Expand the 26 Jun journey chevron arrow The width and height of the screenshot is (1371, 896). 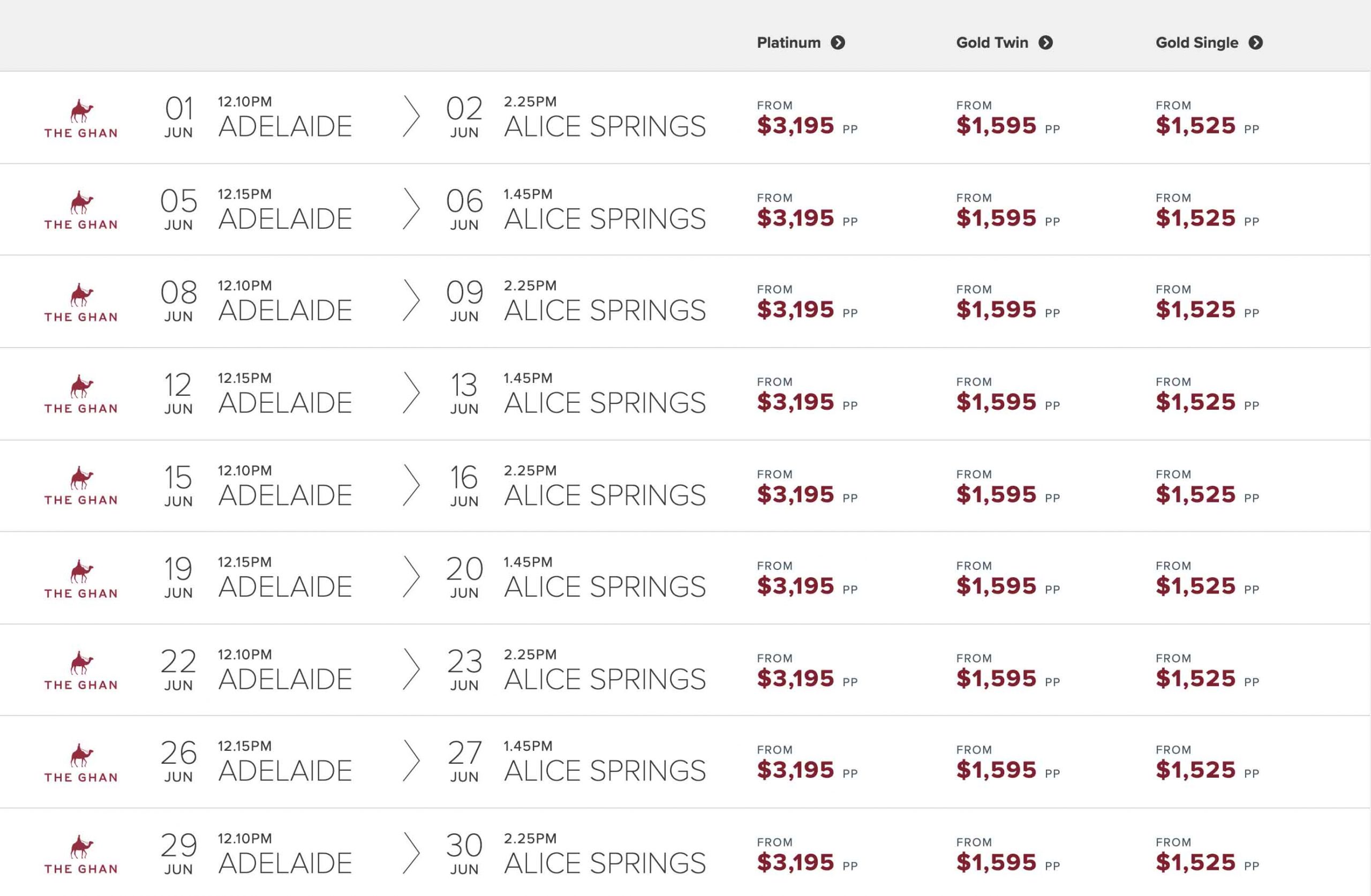click(411, 761)
